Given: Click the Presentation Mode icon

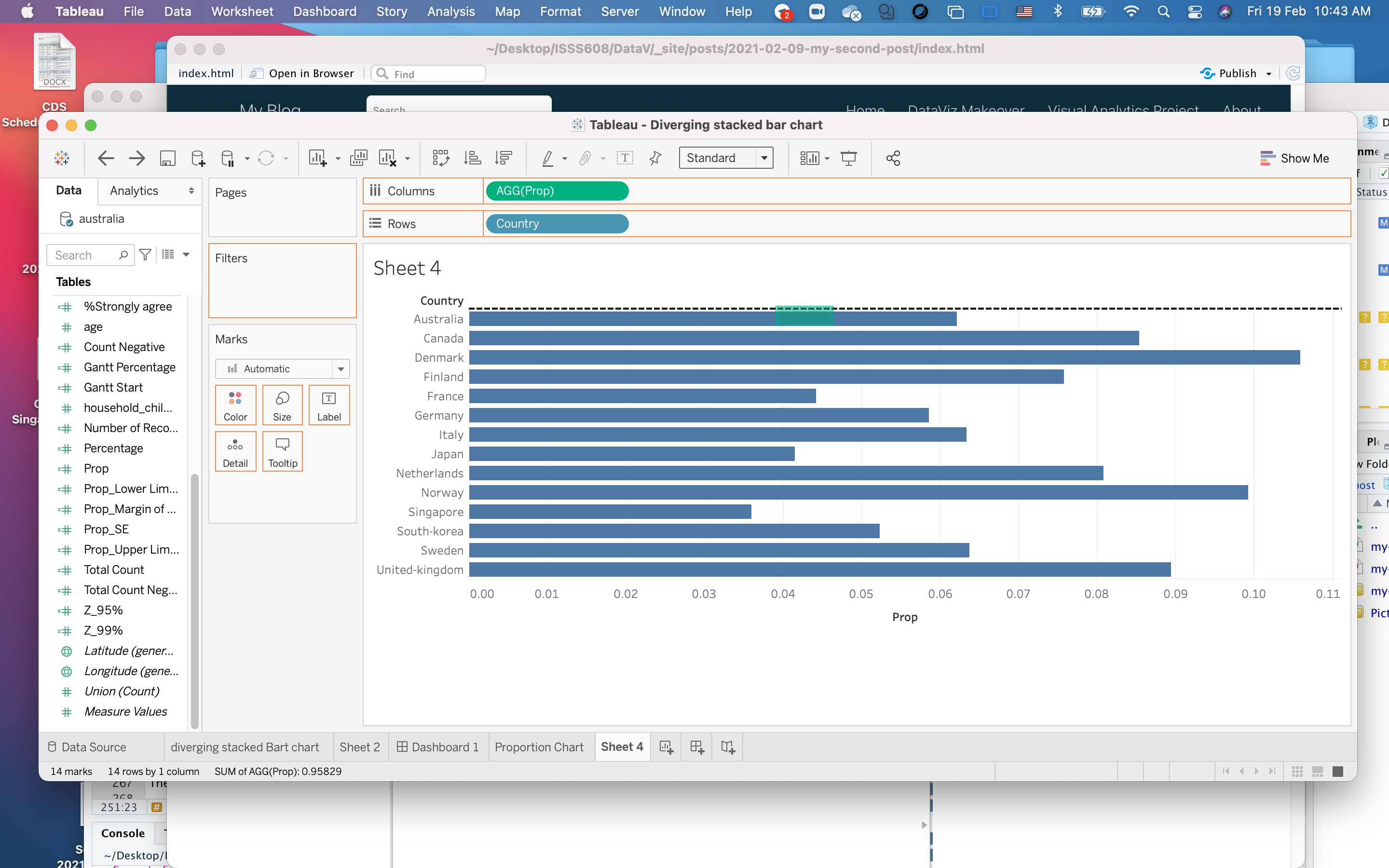Looking at the screenshot, I should pyautogui.click(x=848, y=158).
